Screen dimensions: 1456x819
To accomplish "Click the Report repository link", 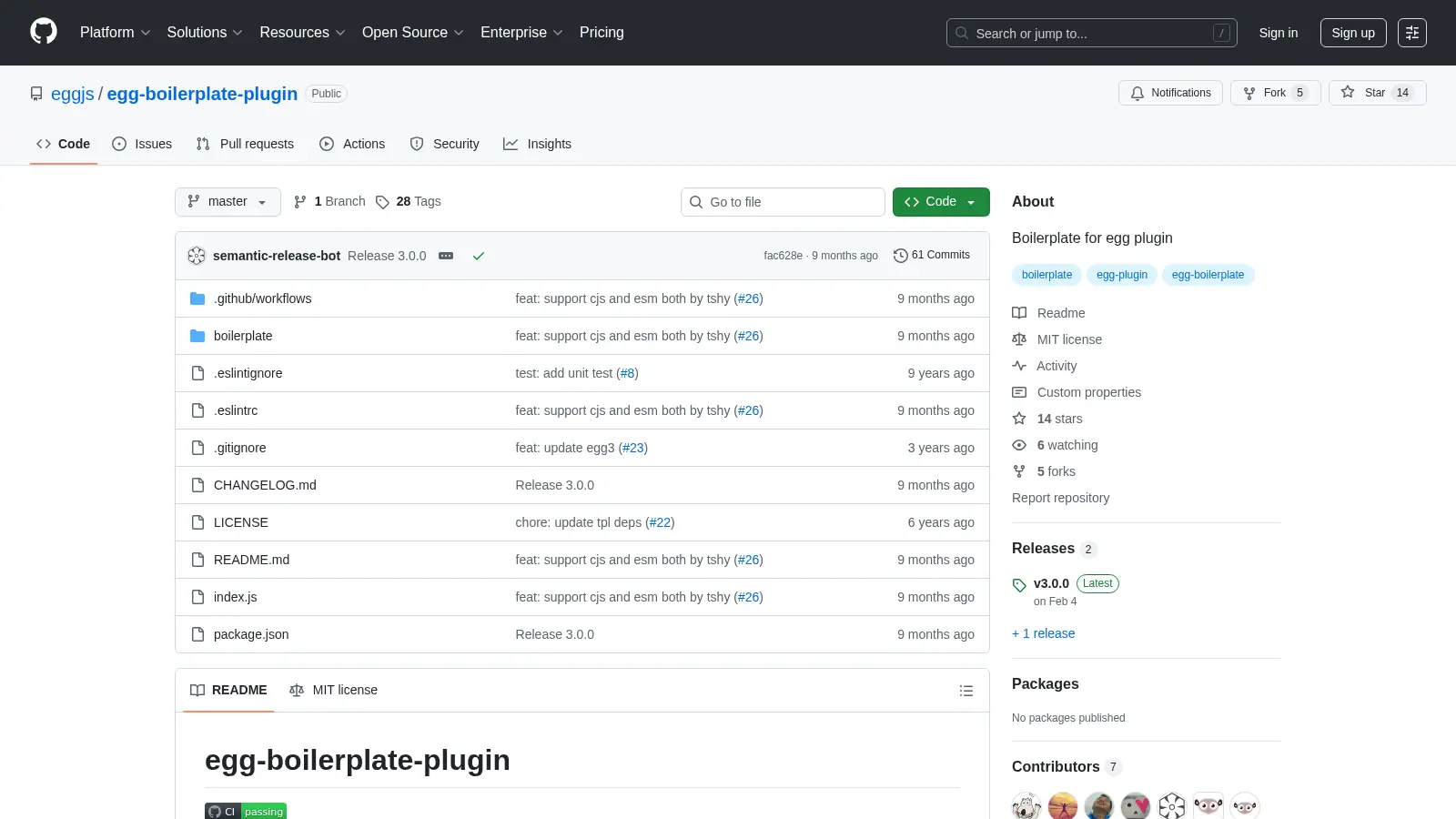I will (x=1060, y=498).
